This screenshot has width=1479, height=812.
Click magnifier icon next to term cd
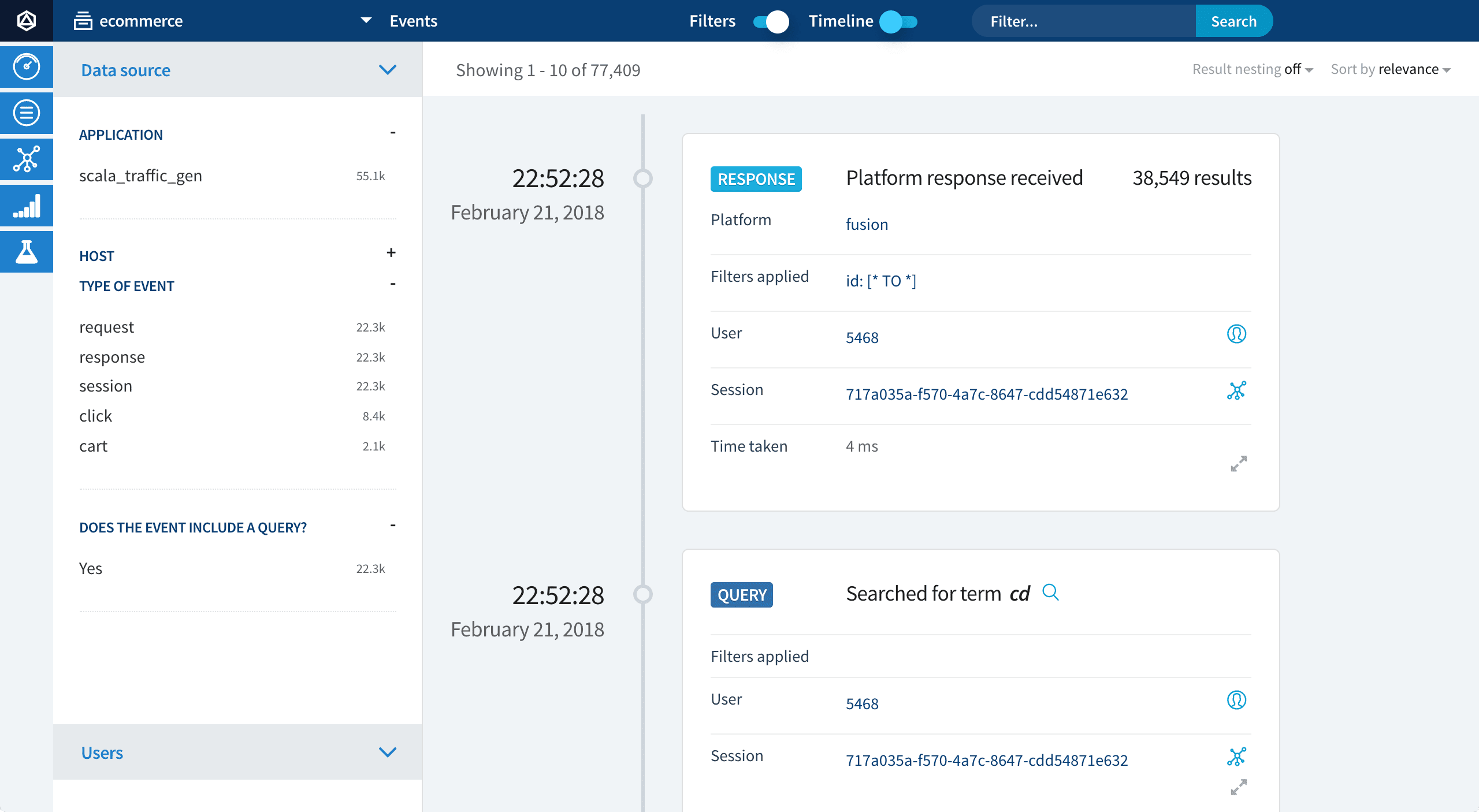click(x=1050, y=593)
